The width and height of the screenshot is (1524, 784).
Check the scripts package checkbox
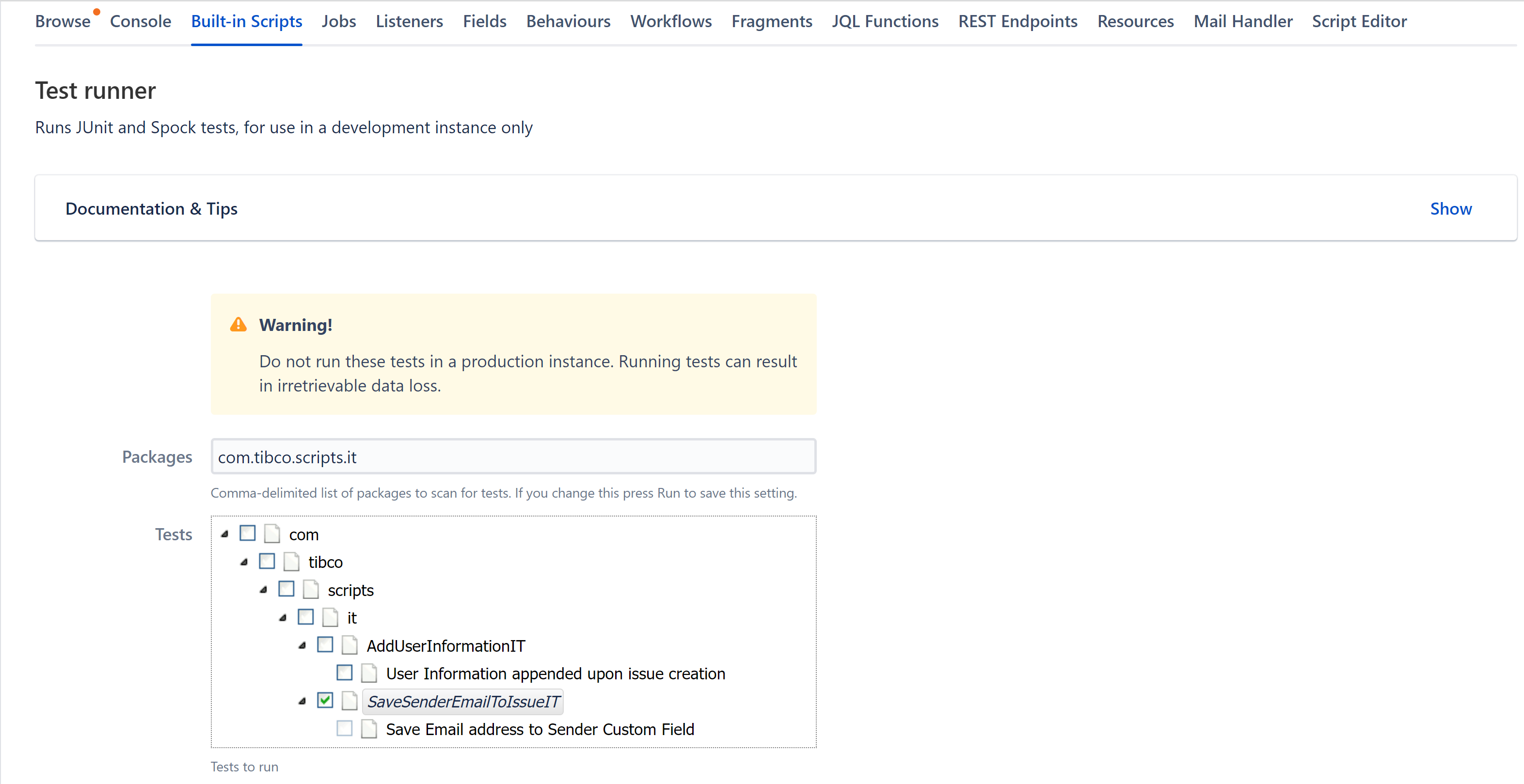(286, 589)
